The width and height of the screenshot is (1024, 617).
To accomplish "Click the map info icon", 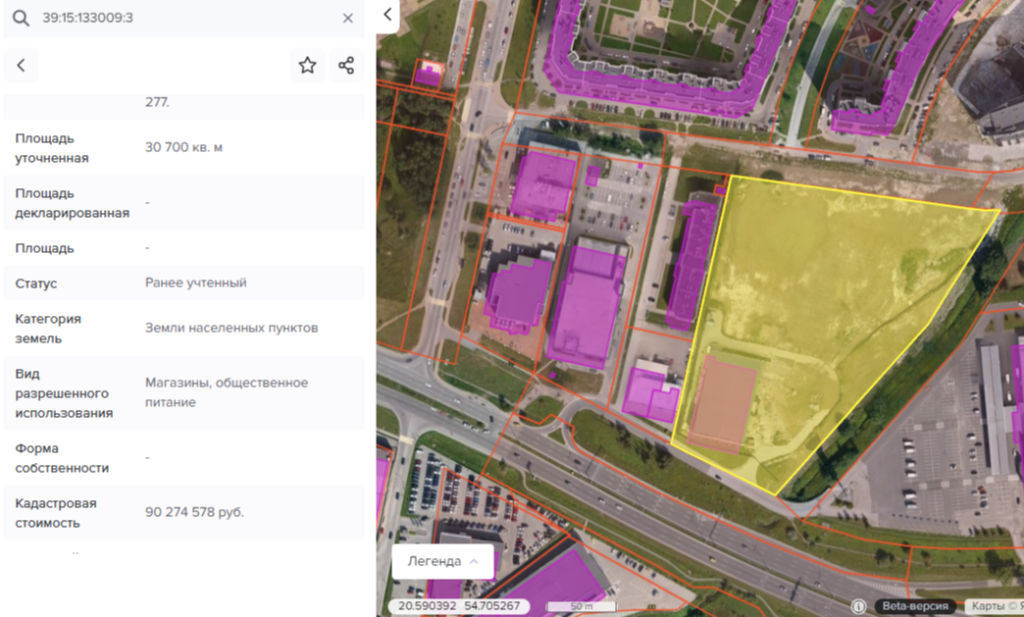I will (x=858, y=606).
